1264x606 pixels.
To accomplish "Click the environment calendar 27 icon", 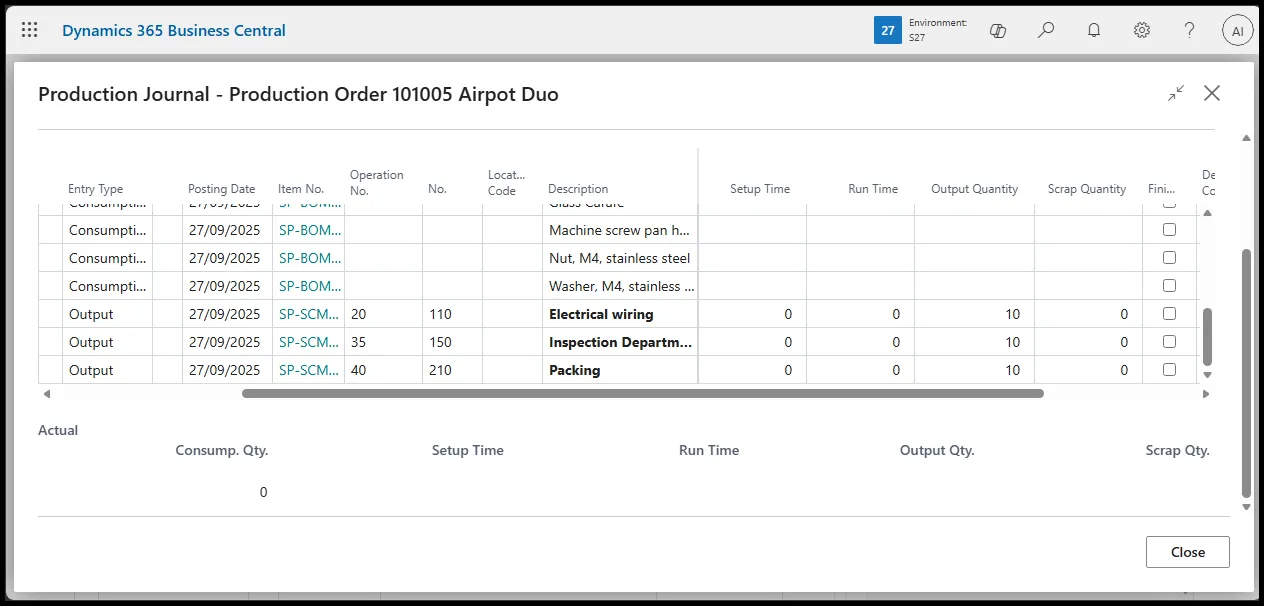I will [888, 30].
